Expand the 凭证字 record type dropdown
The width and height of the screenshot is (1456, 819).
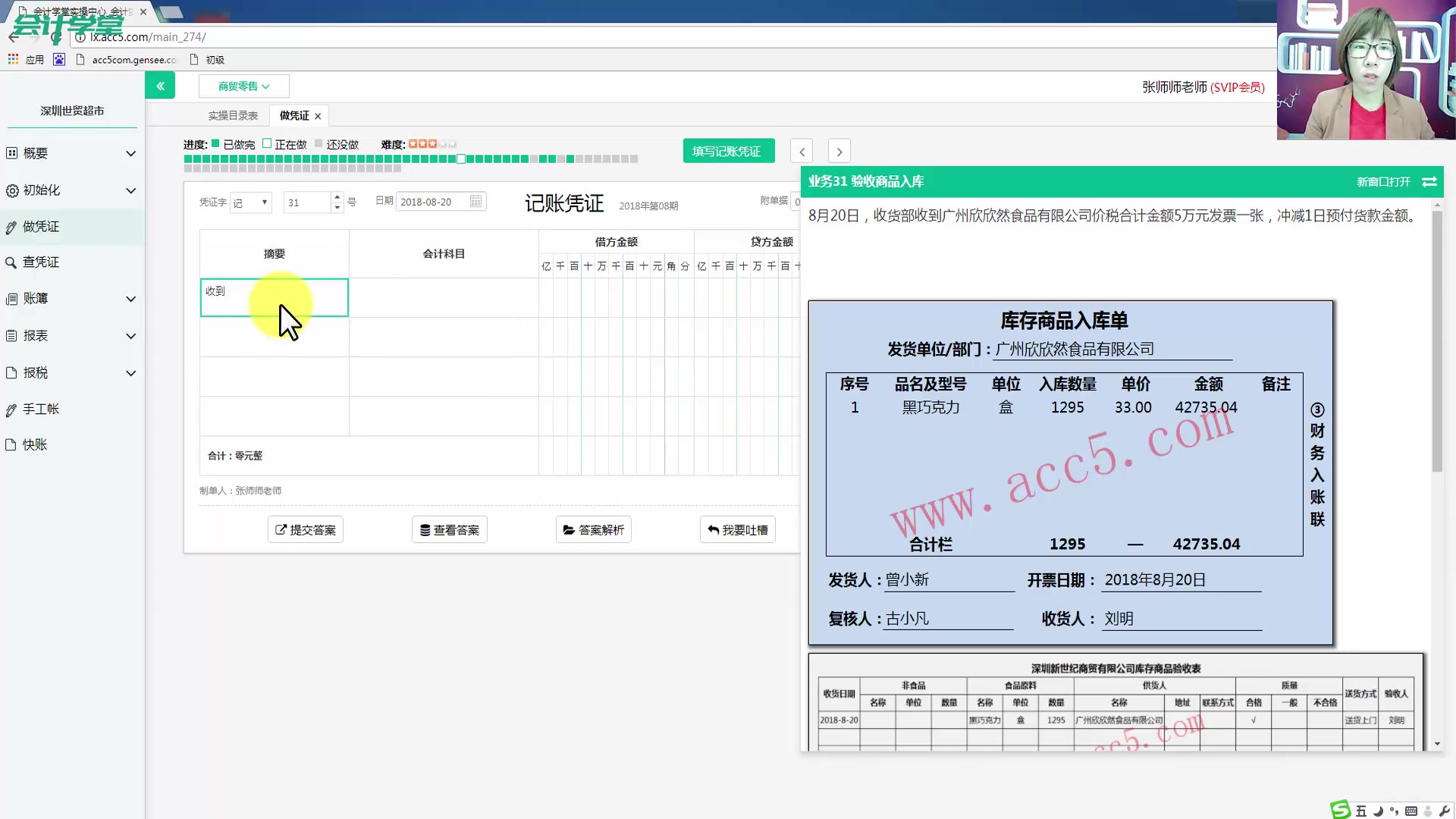250,202
